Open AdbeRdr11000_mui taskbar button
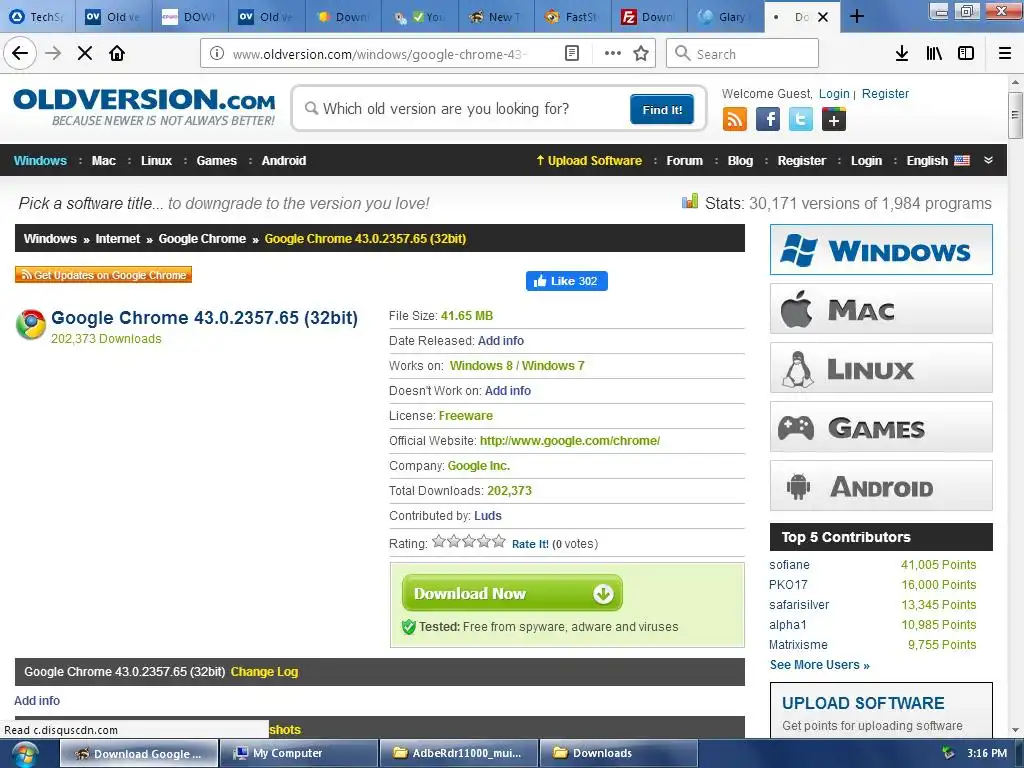Image resolution: width=1024 pixels, height=768 pixels. [x=458, y=754]
